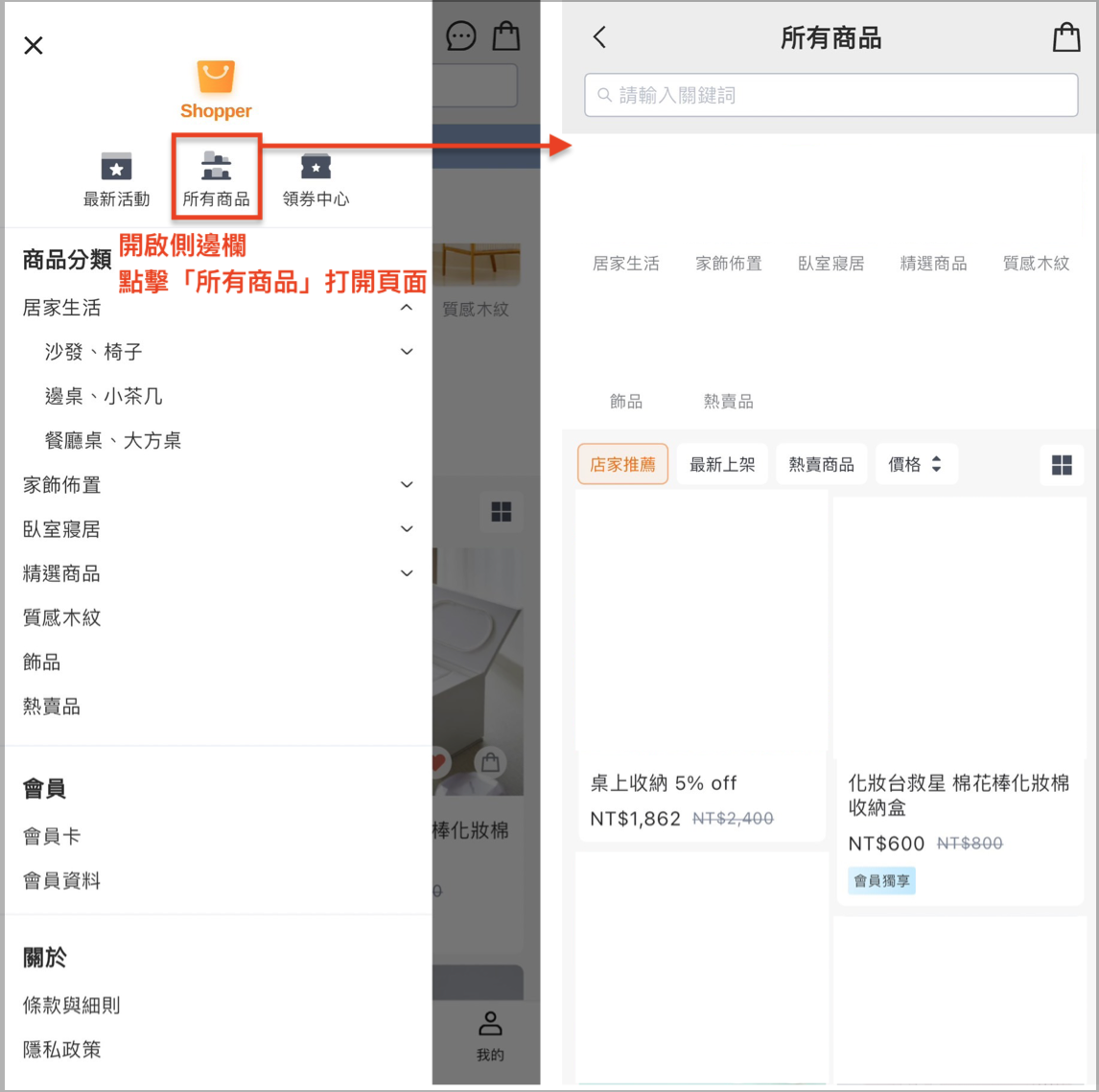
Task: Open 條款與細則 link
Action: [x=72, y=1005]
